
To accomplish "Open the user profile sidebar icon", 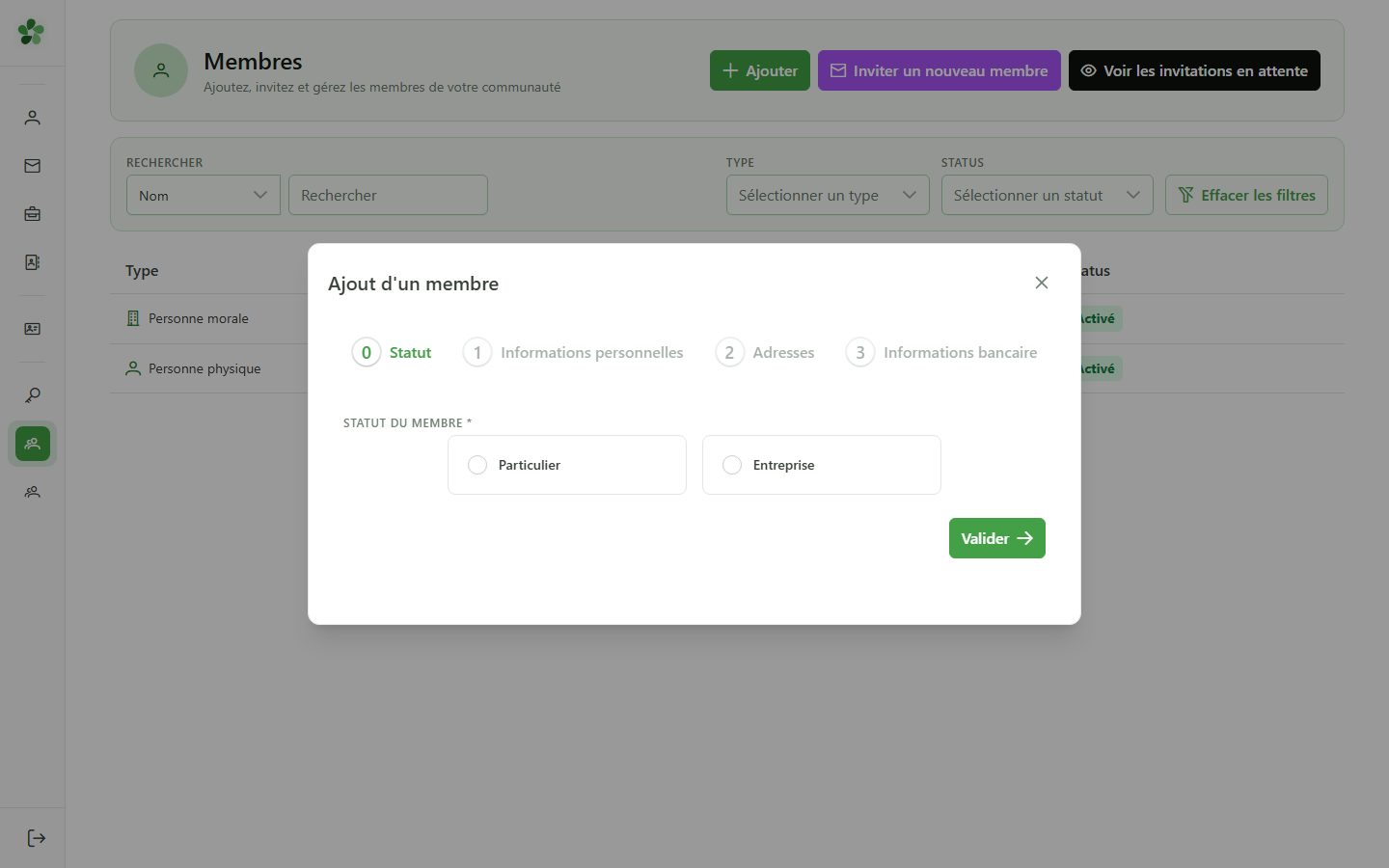I will (x=32, y=118).
